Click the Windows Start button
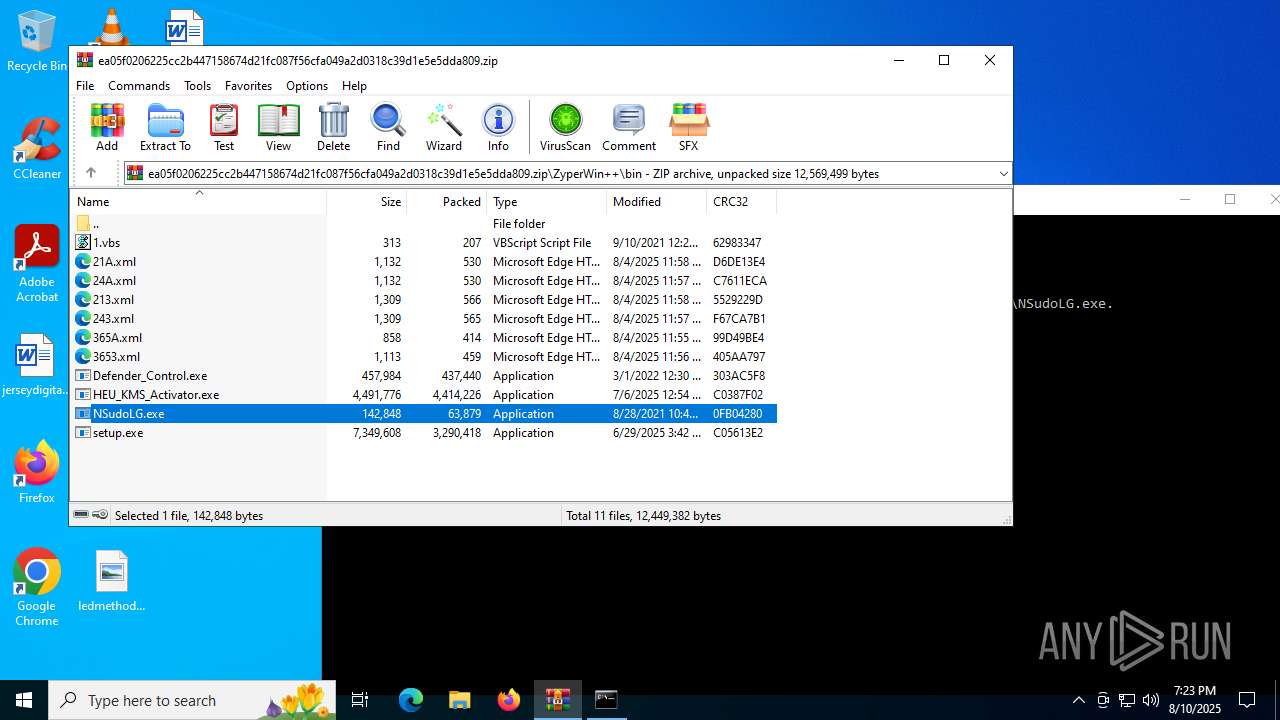The width and height of the screenshot is (1280, 720). click(x=24, y=700)
